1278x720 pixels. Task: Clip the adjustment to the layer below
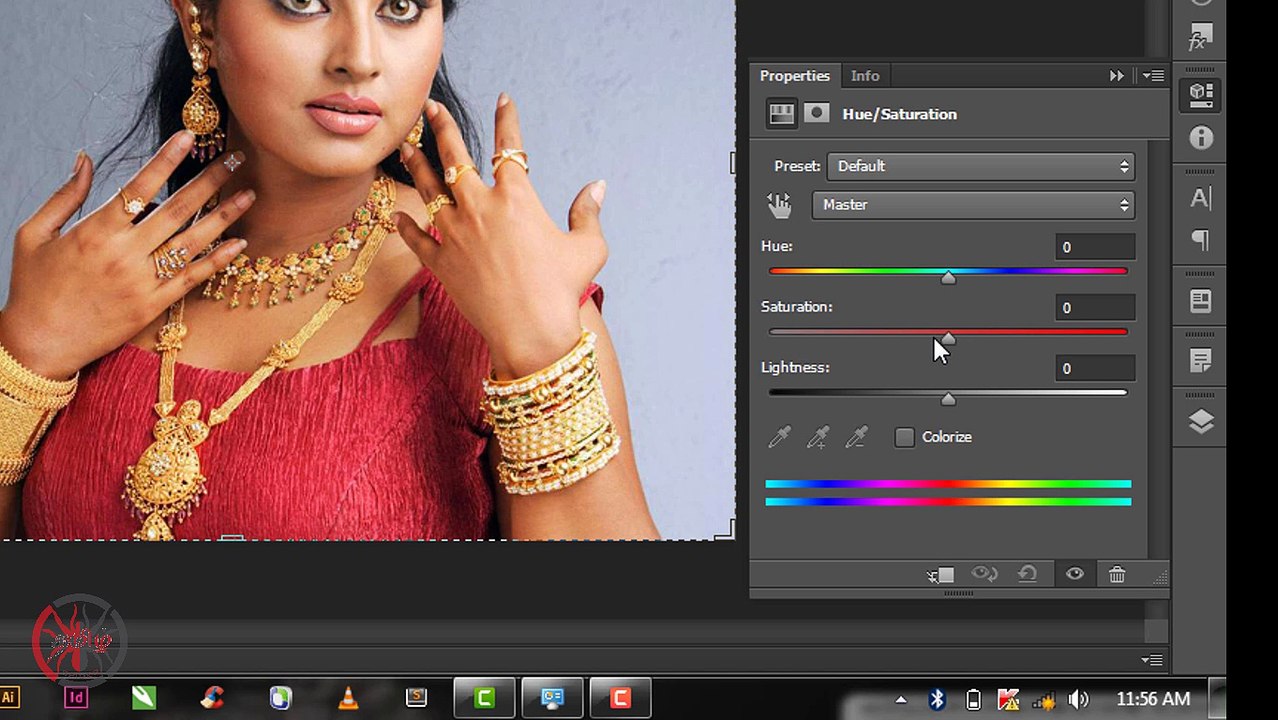point(940,575)
